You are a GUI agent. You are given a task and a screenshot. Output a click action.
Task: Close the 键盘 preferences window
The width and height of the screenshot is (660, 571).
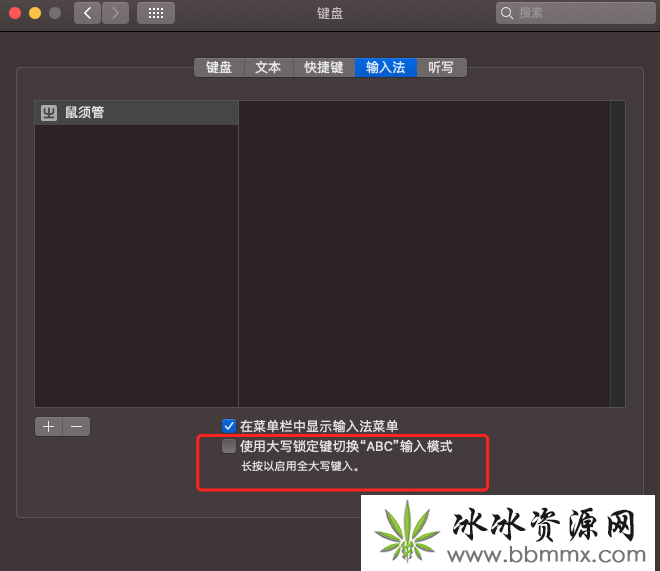15,13
